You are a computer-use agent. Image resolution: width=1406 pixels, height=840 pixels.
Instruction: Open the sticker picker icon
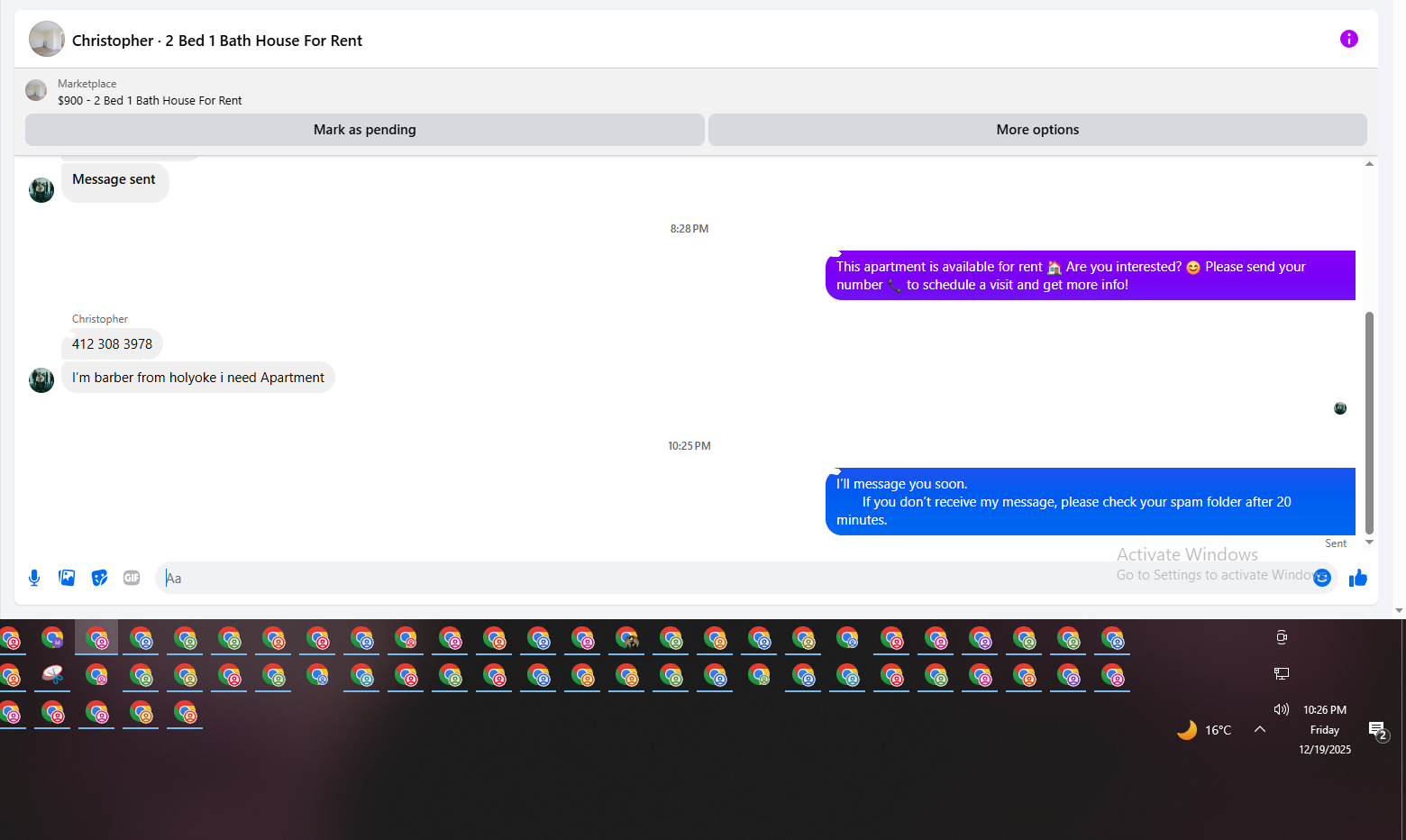(100, 578)
